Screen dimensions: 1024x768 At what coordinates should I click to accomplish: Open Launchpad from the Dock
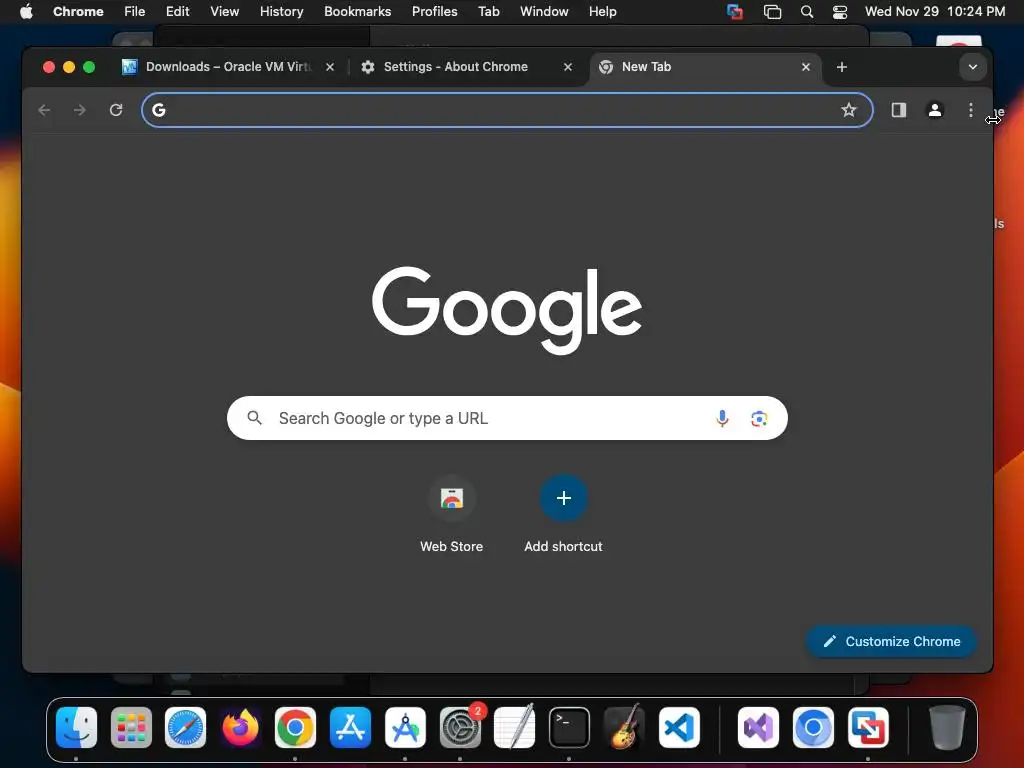[131, 728]
